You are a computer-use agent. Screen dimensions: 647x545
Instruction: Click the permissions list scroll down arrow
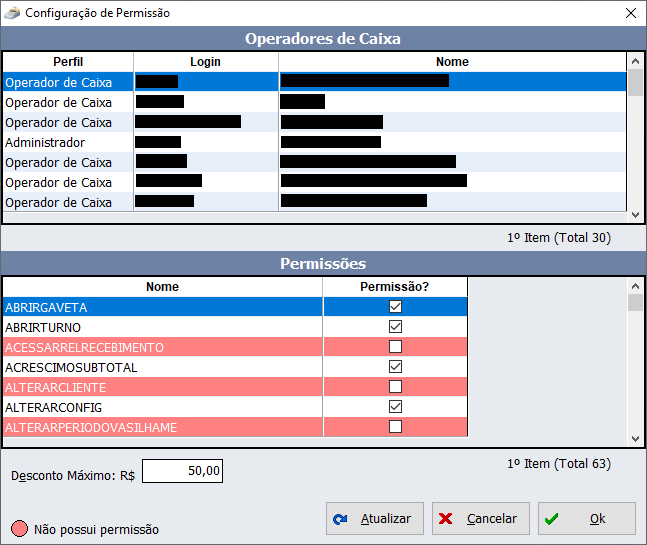coord(635,438)
